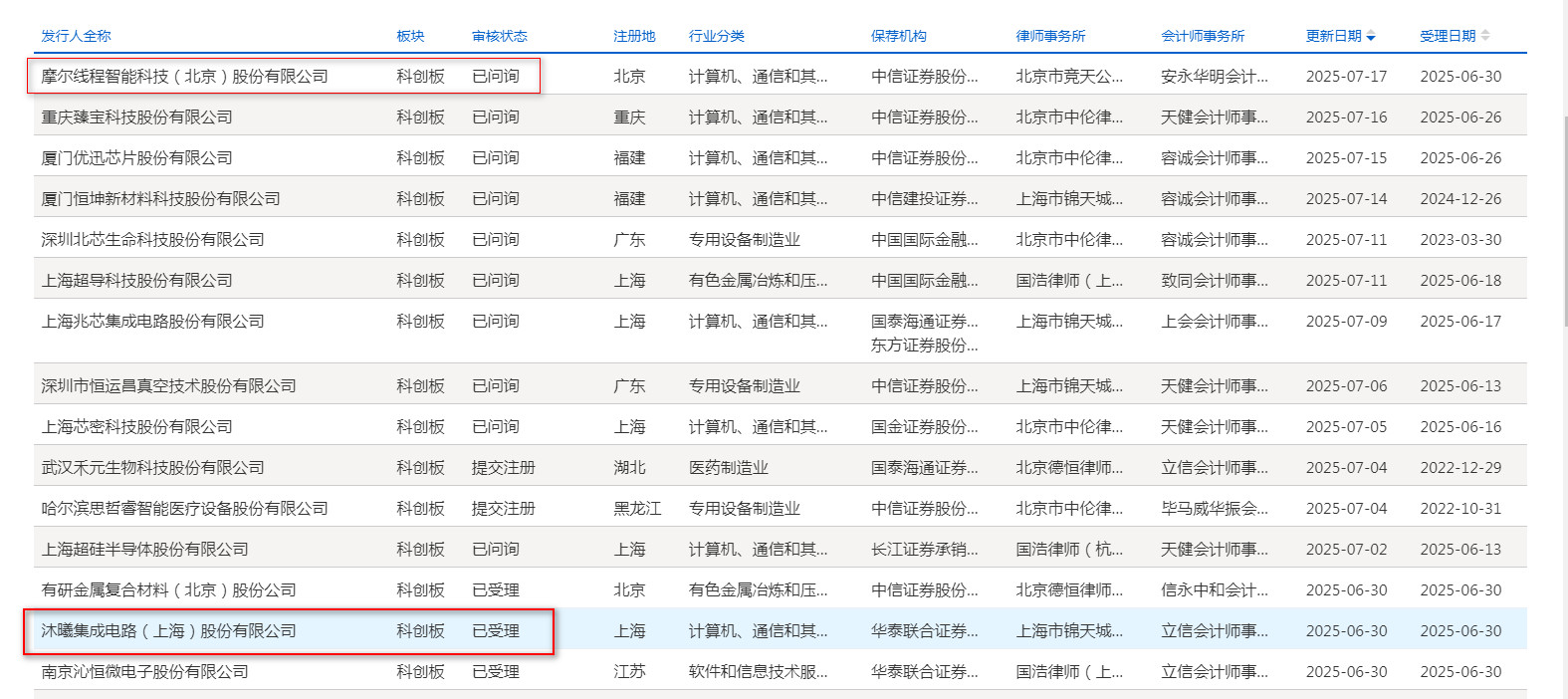Screen dimensions: 1568x699
Task: Click 北京市竞天公... law firm cell
Action: point(1069,77)
